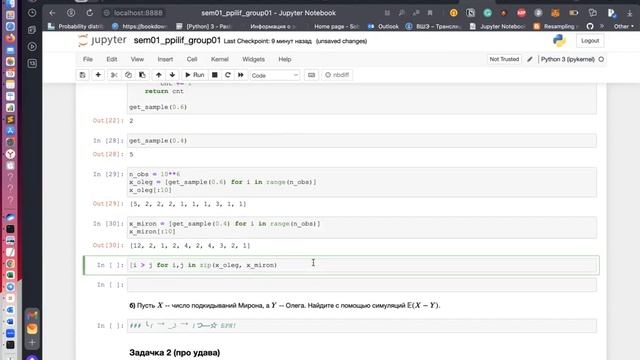Click the n_obs = 10**6 code cell
This screenshot has width=640, height=360.
[362, 182]
